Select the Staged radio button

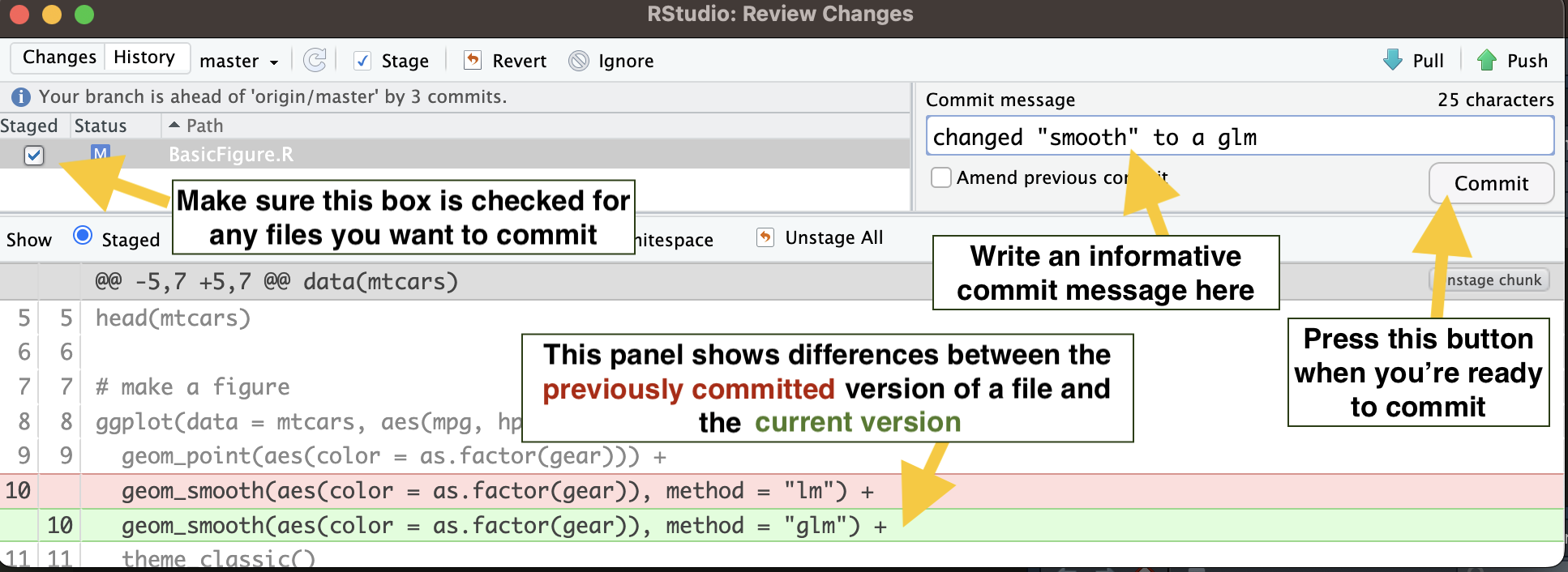tap(83, 236)
